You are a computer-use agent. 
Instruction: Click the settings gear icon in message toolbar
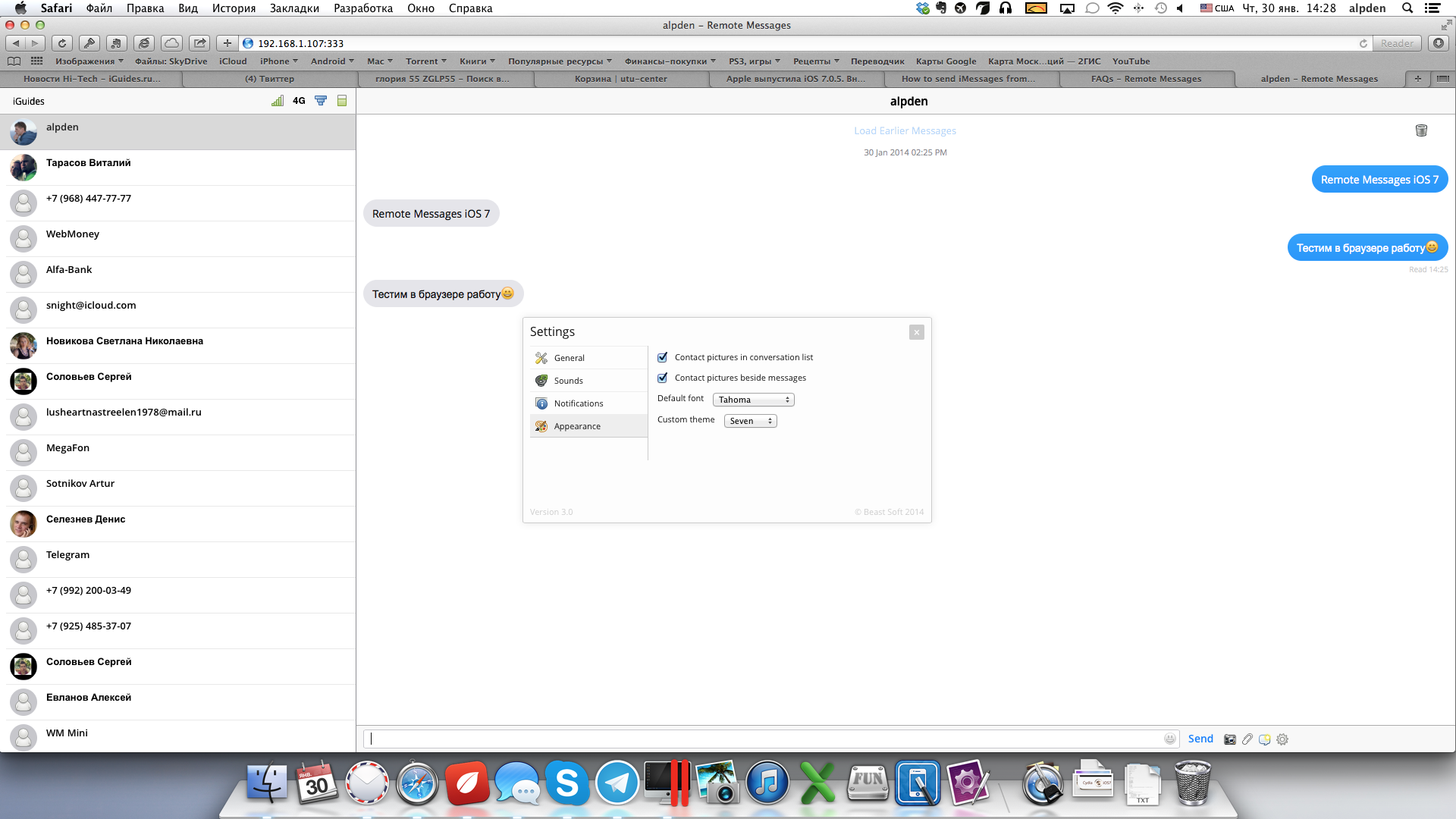pos(1283,739)
